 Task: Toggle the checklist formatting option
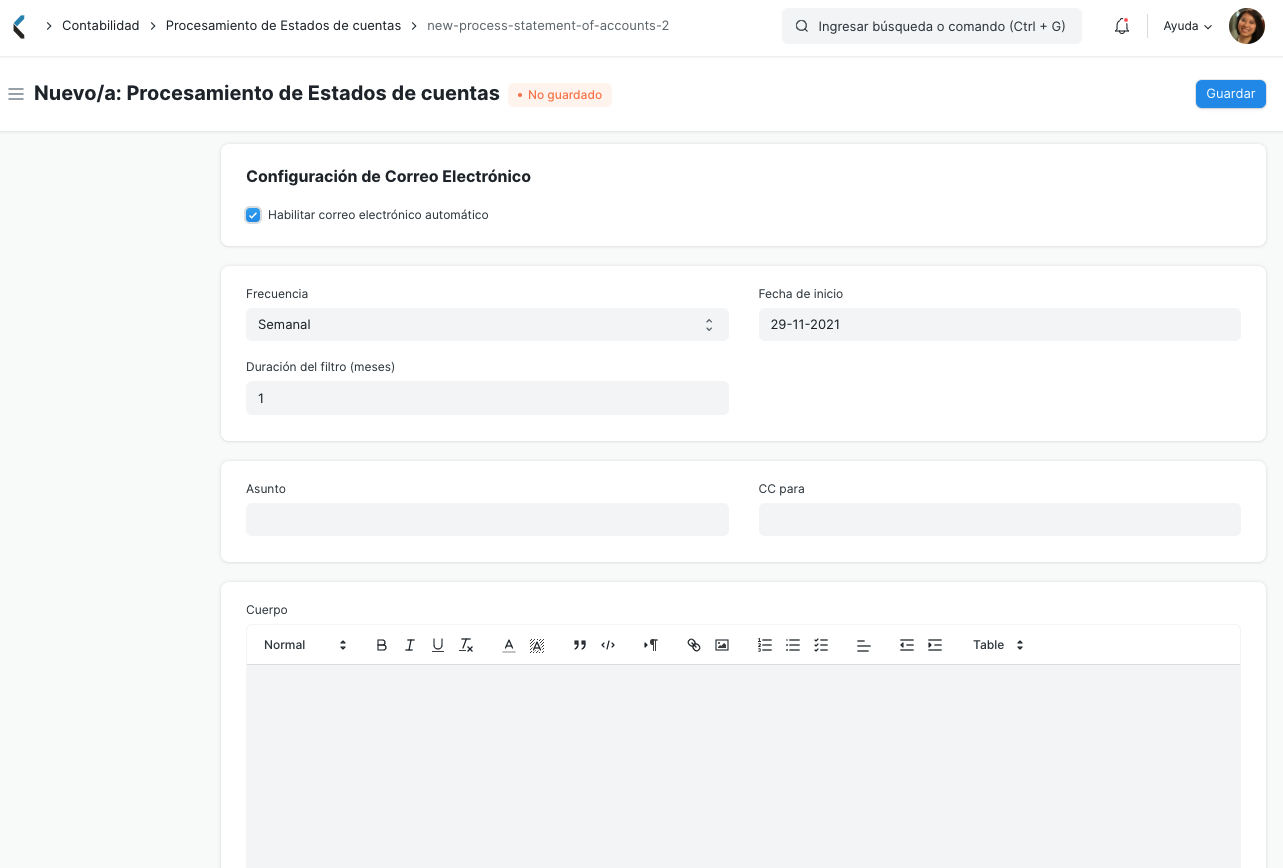tap(821, 644)
